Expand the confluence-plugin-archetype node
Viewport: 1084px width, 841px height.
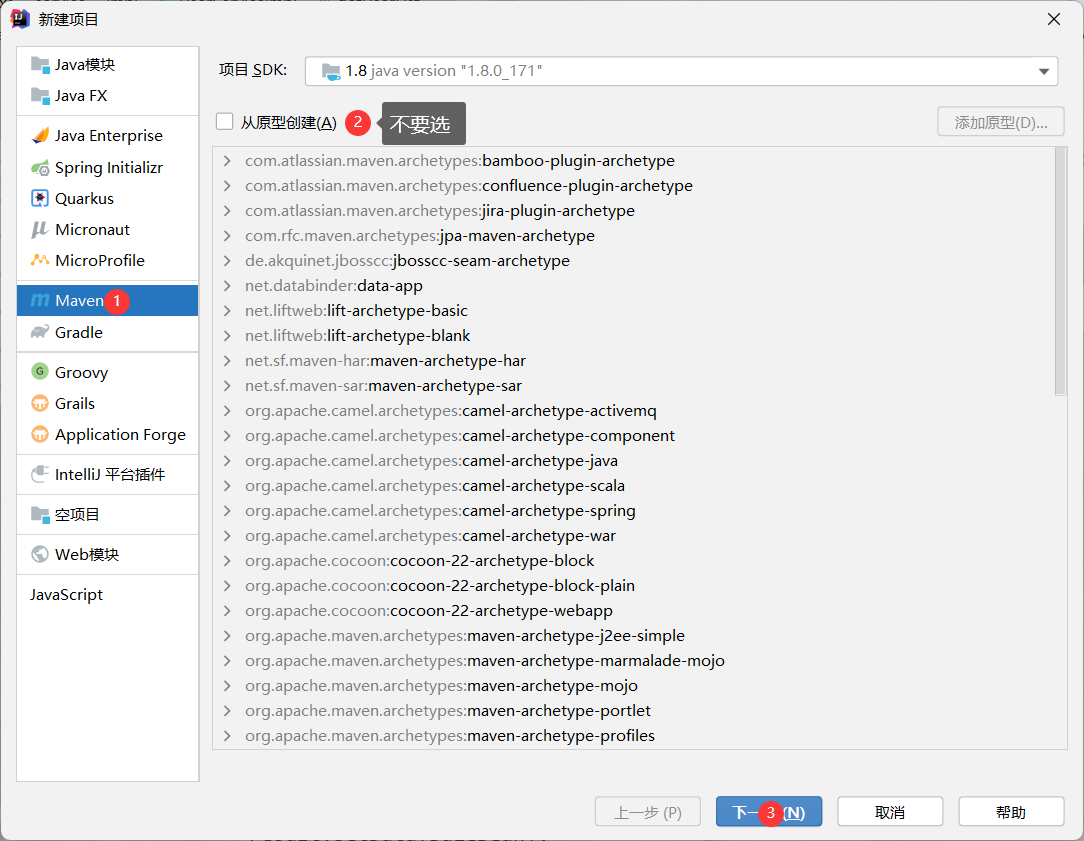point(227,185)
